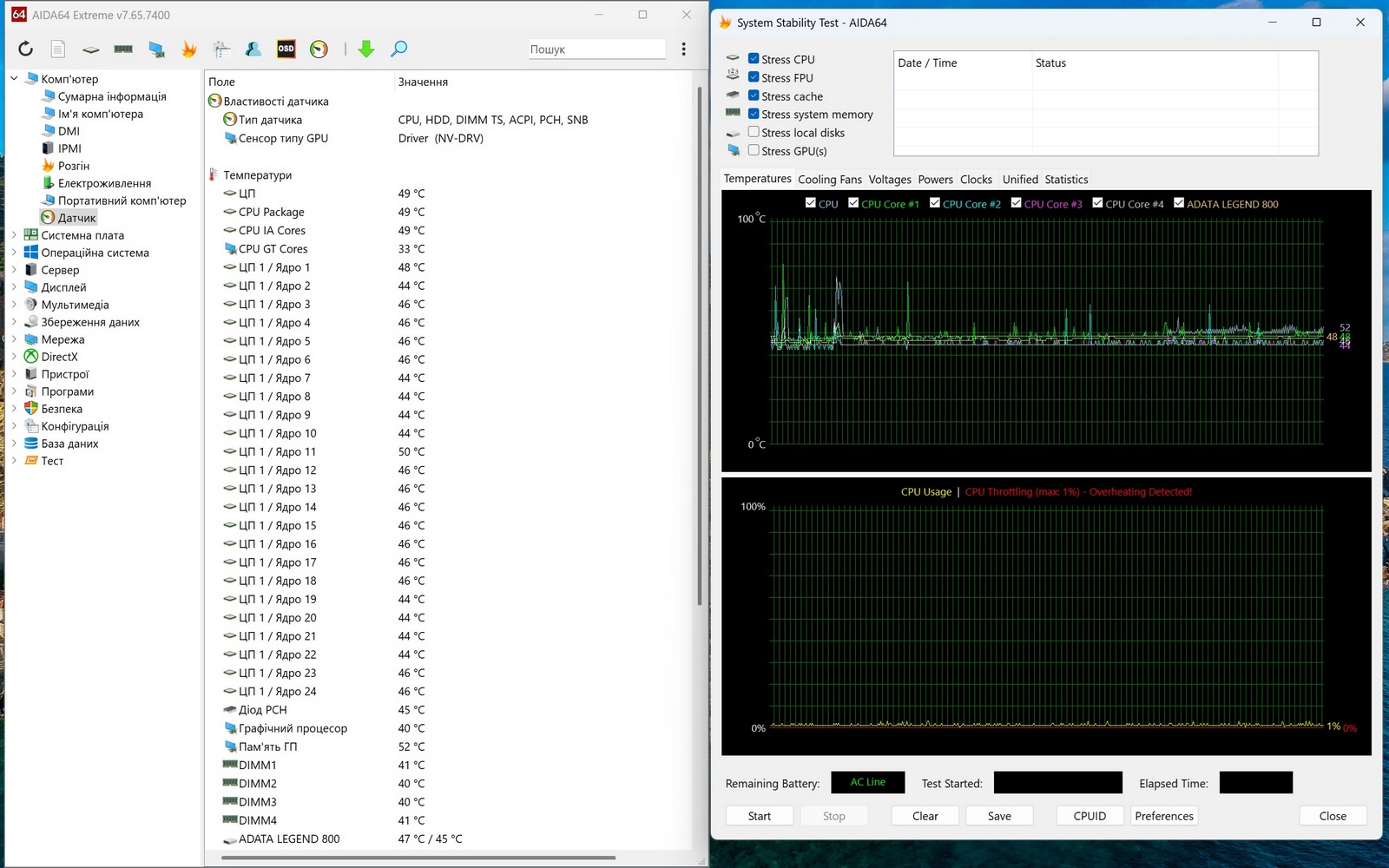This screenshot has width=1389, height=868.
Task: Expand the Збереження даних node
Action: 14,322
